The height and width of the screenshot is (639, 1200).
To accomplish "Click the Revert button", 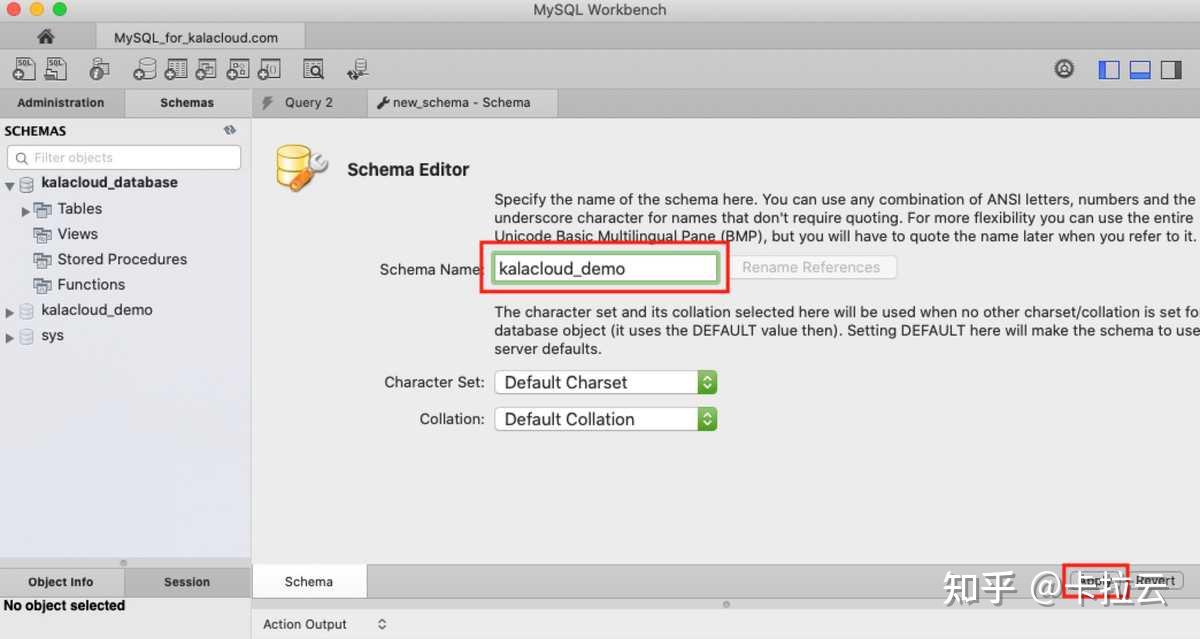I will pyautogui.click(x=1156, y=580).
